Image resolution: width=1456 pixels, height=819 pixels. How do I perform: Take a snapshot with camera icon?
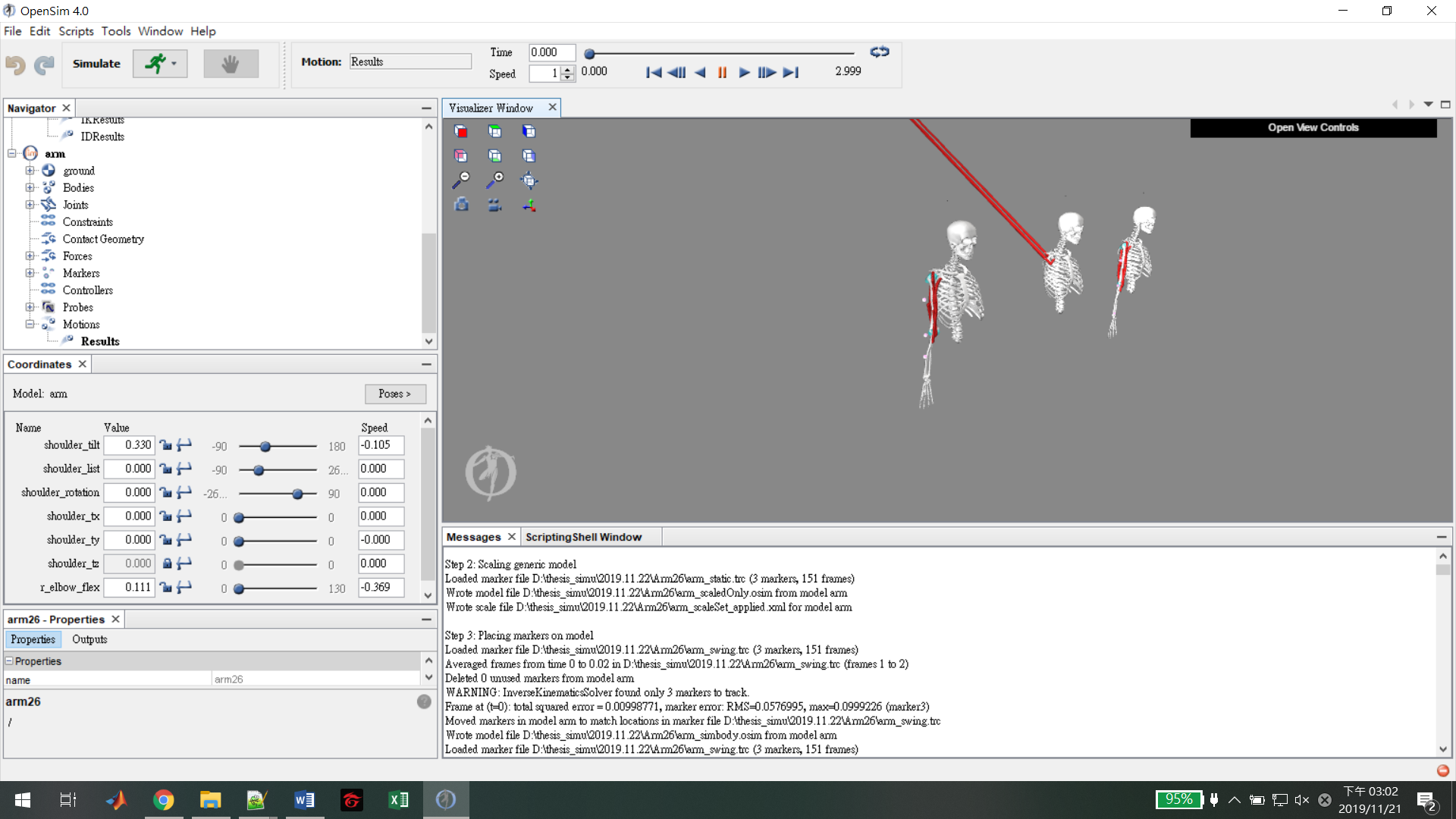point(461,204)
